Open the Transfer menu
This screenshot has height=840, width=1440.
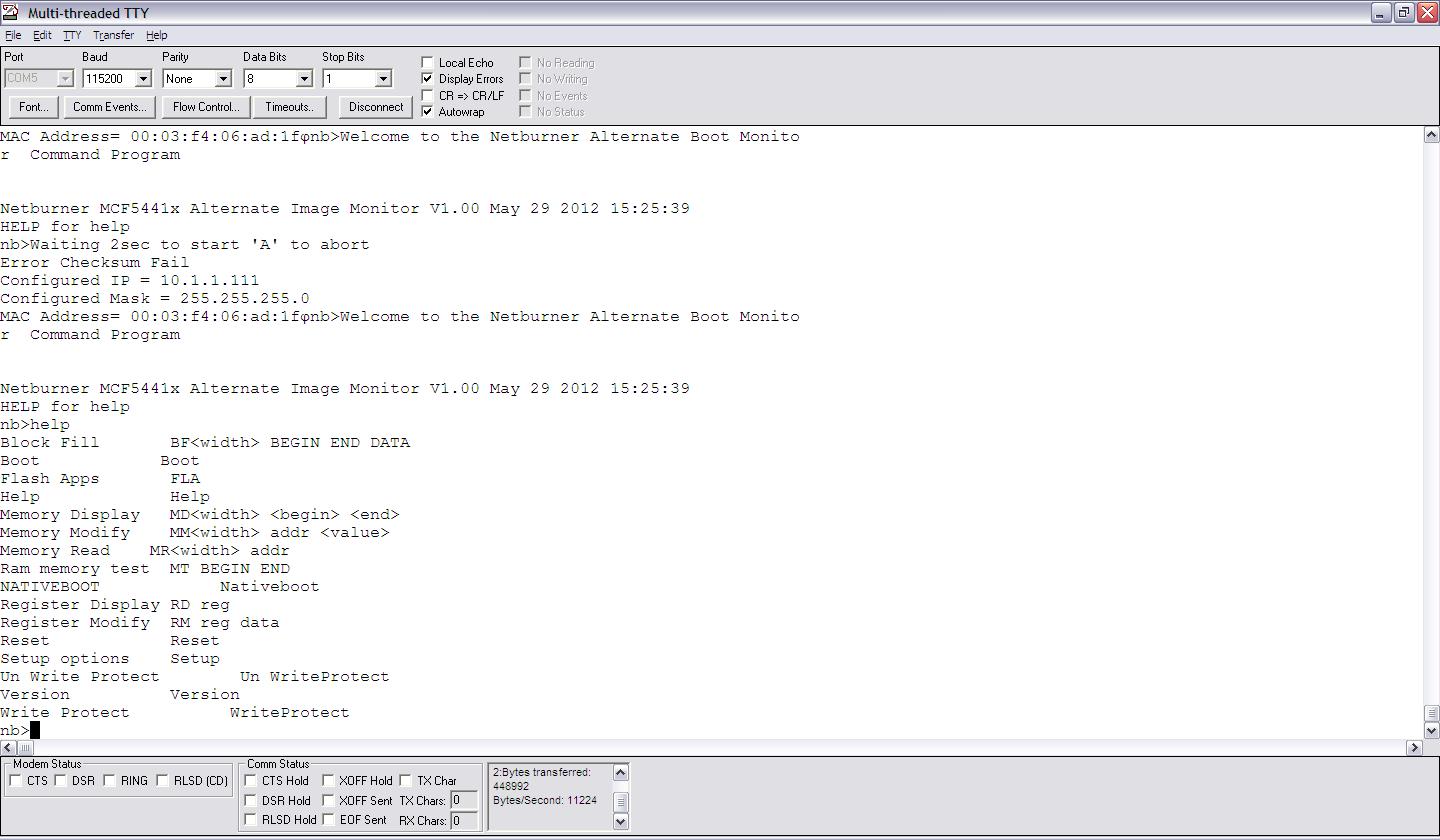[113, 35]
